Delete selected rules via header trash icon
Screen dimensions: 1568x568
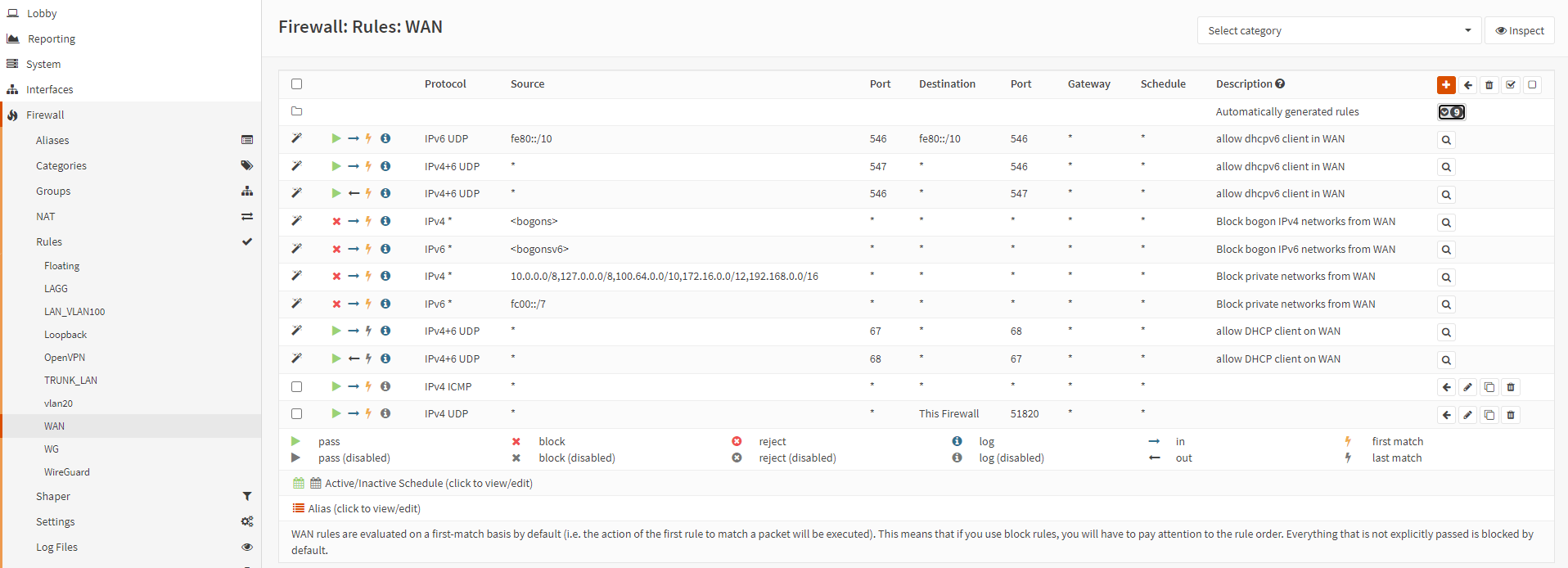(1489, 85)
